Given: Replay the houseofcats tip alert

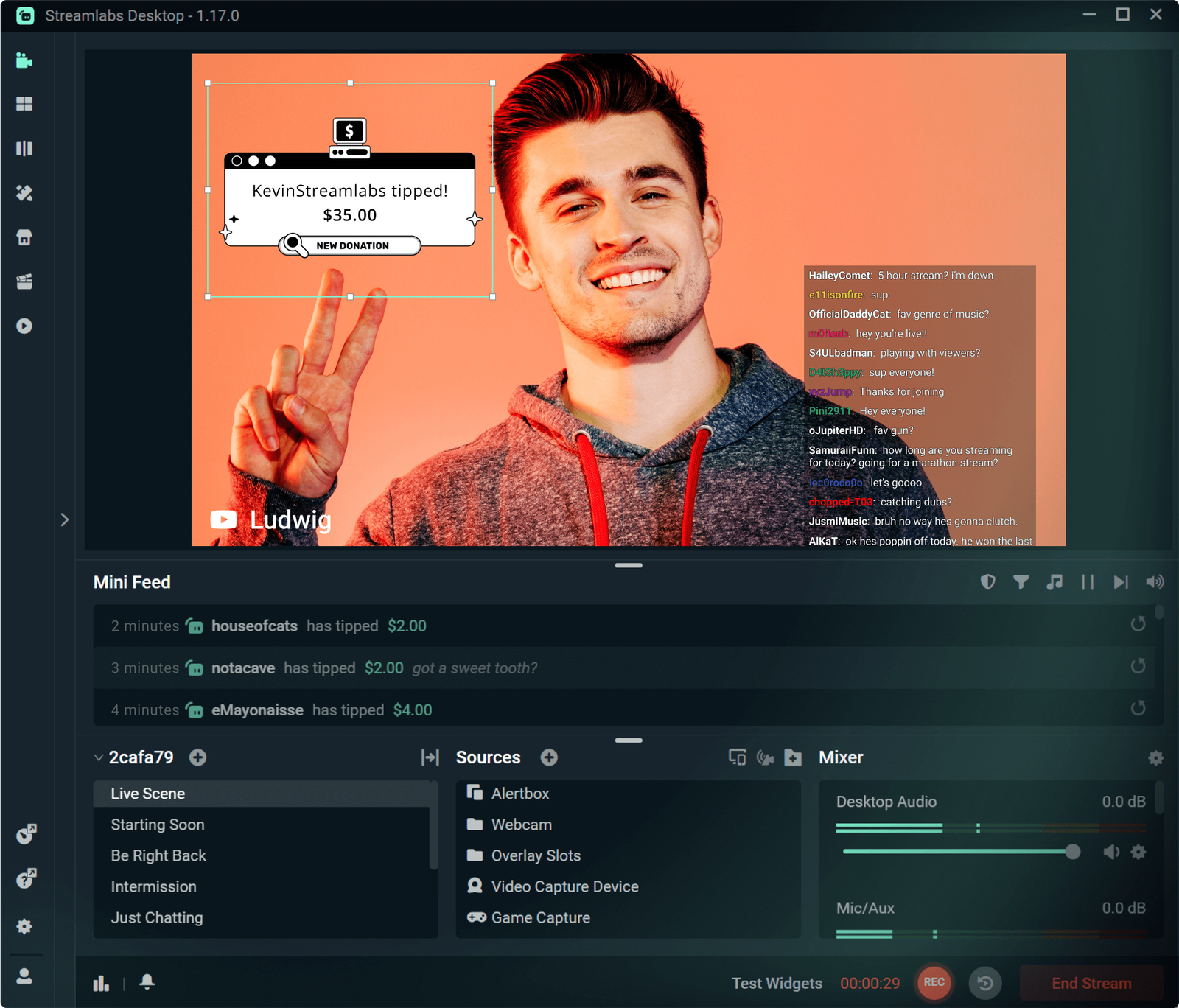Looking at the screenshot, I should (x=1138, y=624).
